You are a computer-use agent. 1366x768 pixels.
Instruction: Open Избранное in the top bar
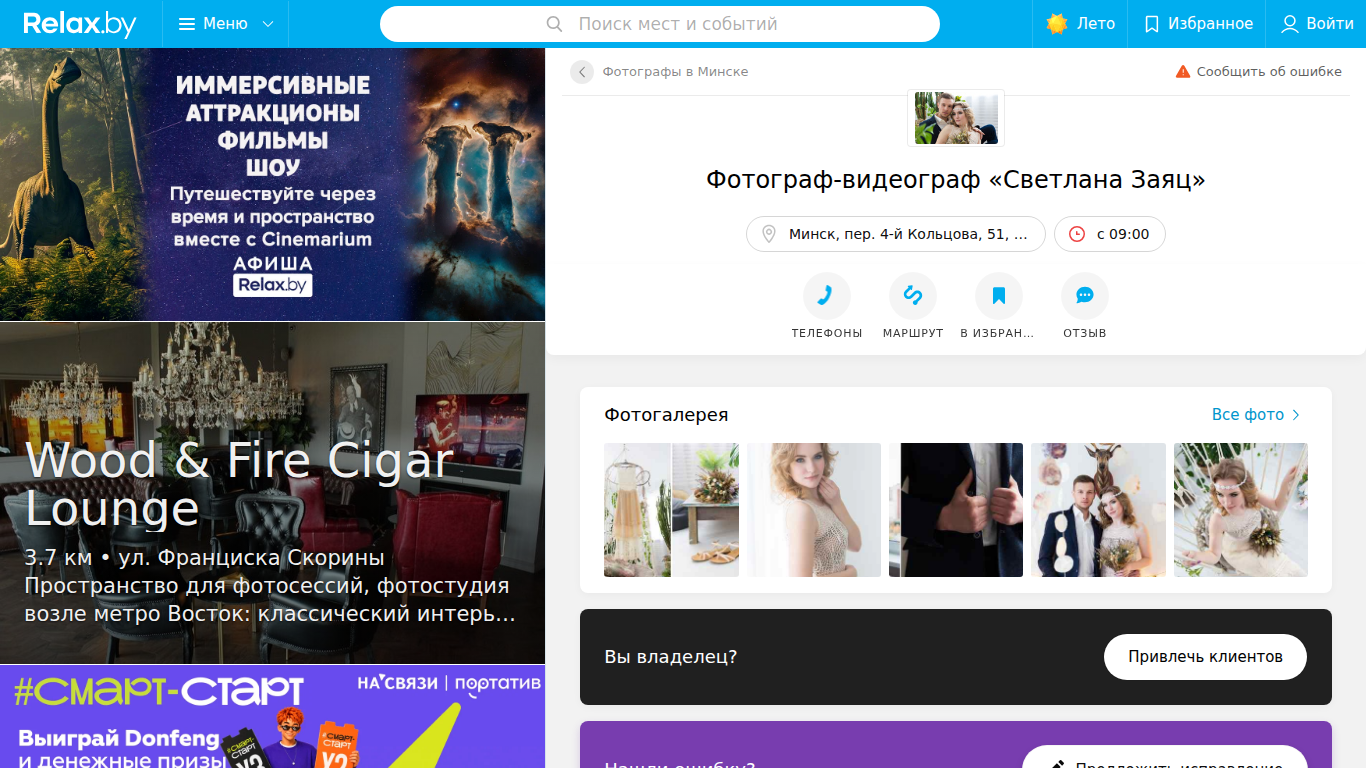coord(1198,24)
